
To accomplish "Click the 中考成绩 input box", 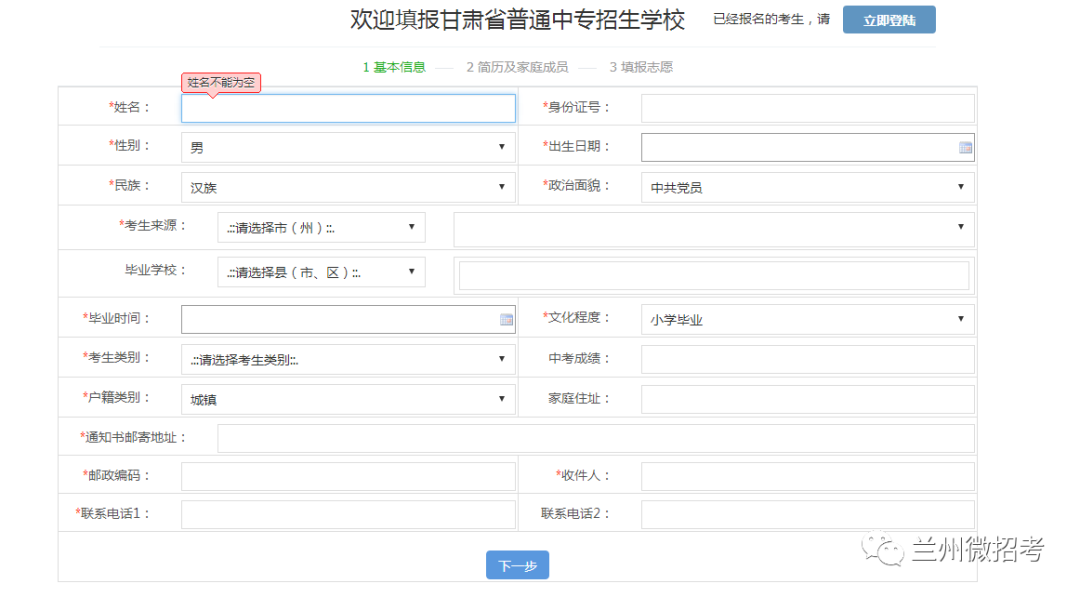I will pyautogui.click(x=807, y=360).
